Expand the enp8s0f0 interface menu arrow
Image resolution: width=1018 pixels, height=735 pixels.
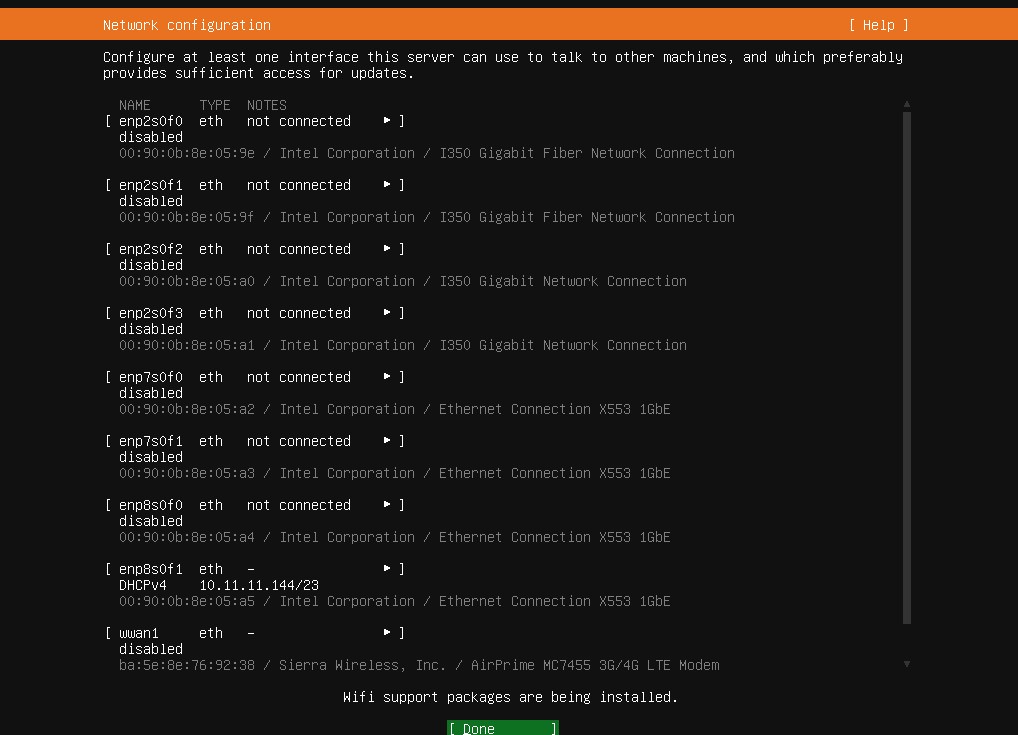(x=387, y=505)
